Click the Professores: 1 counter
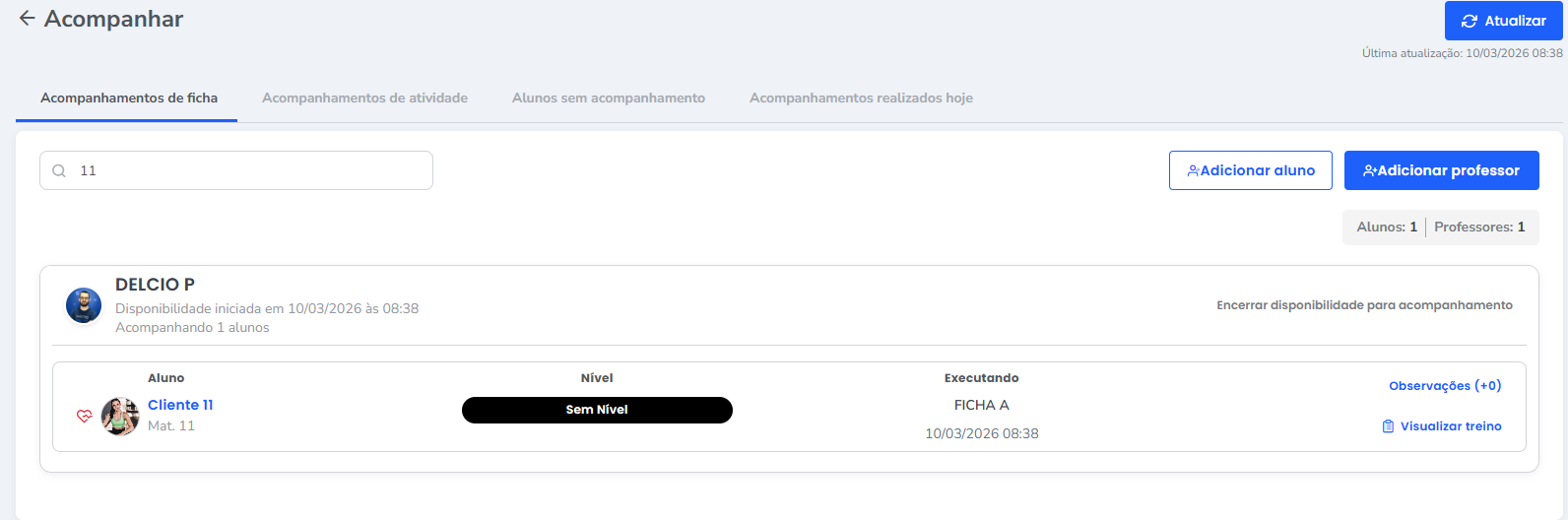Viewport: 1568px width, 520px height. [x=1479, y=227]
